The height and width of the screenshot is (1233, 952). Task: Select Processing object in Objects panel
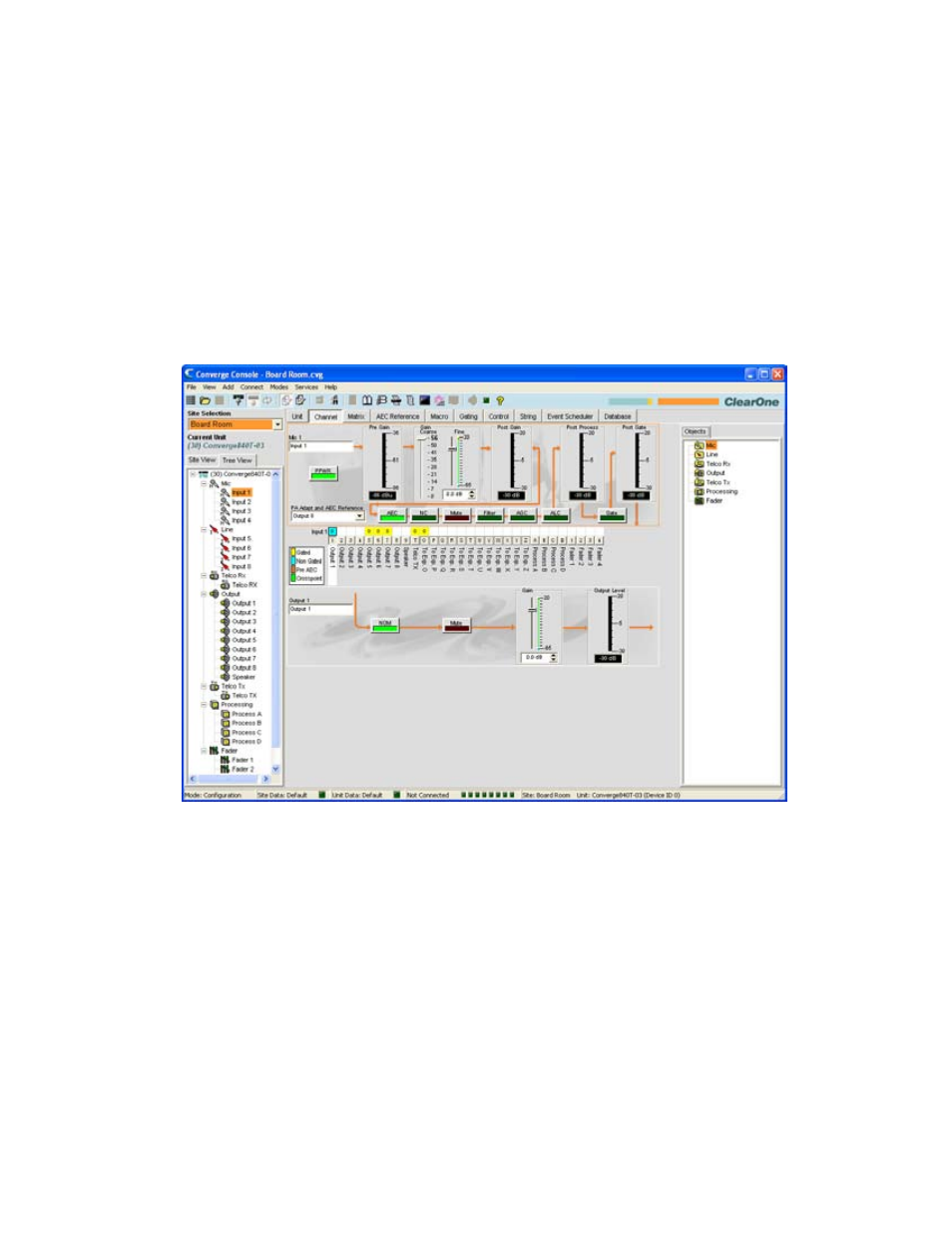(715, 491)
